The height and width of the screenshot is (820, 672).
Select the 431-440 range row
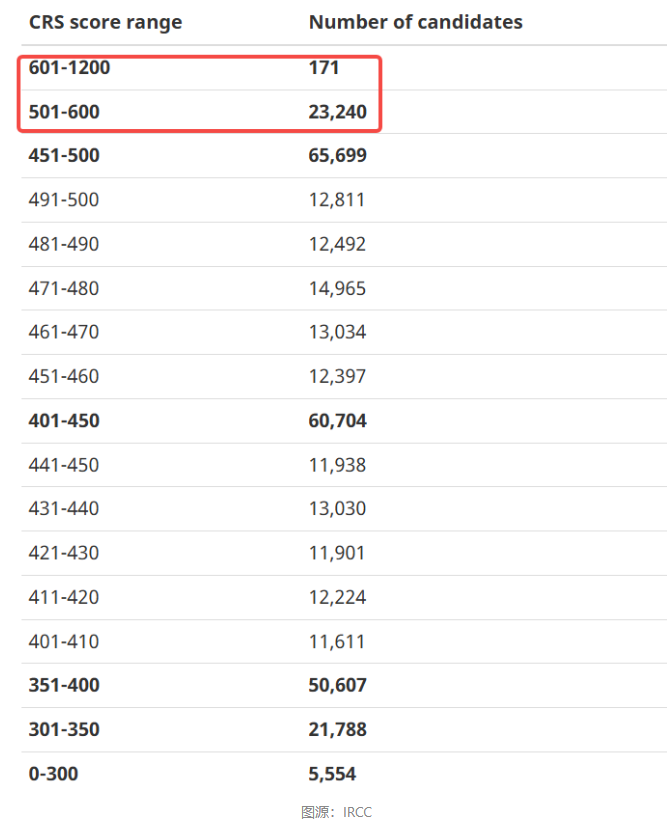pyautogui.click(x=344, y=509)
